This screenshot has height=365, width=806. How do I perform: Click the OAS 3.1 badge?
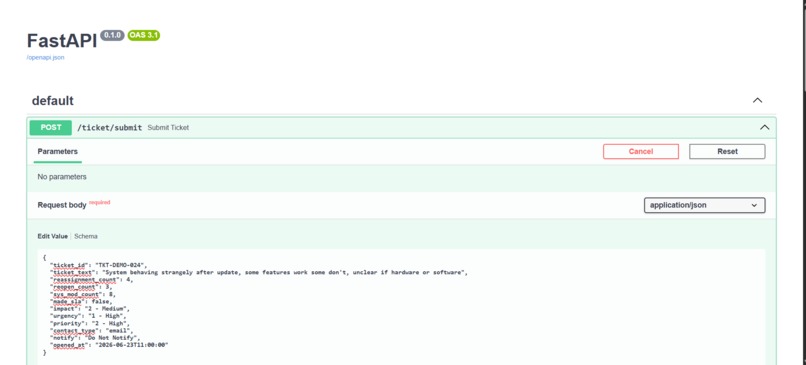[143, 35]
